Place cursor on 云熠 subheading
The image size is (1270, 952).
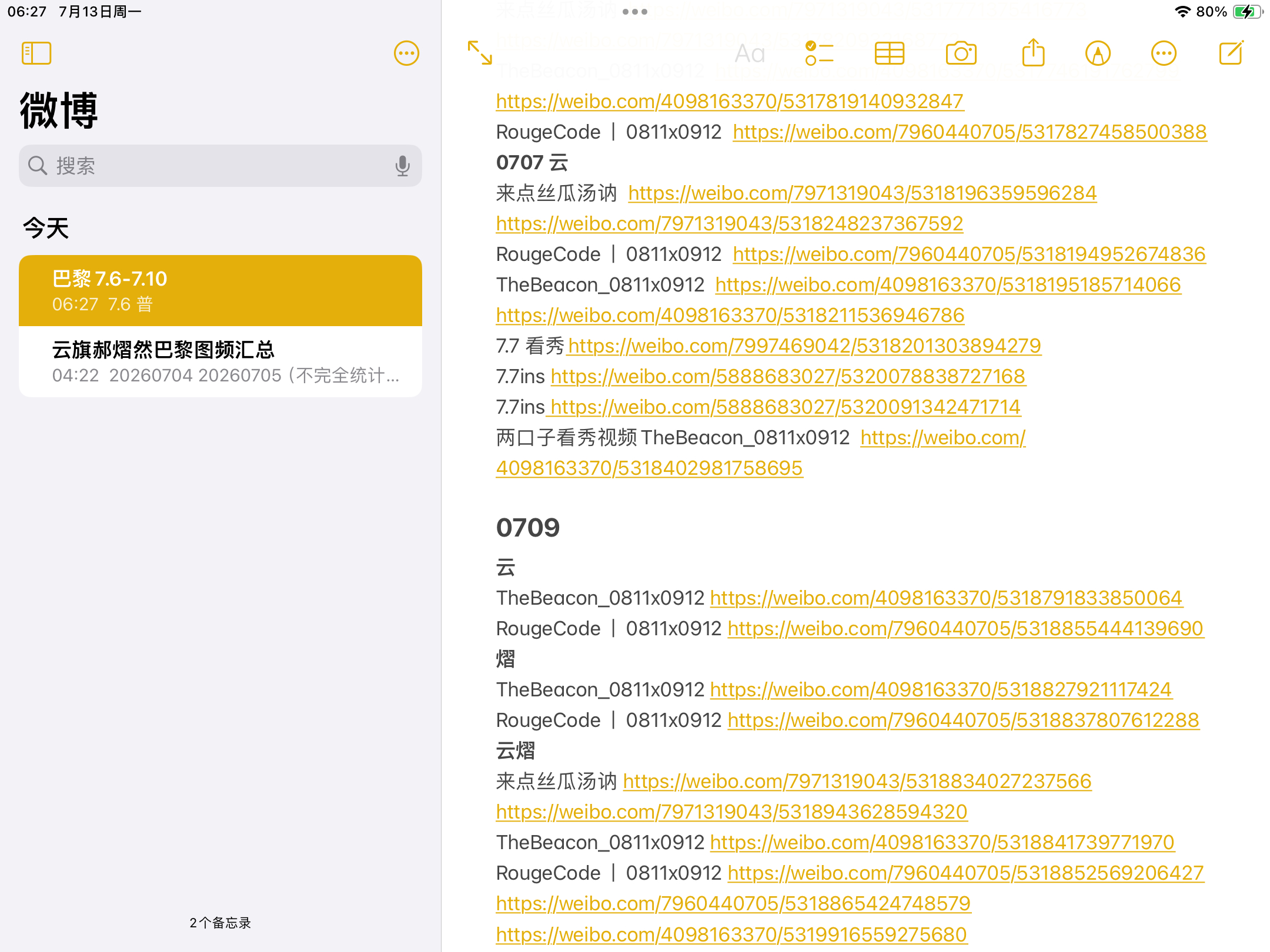(x=516, y=751)
